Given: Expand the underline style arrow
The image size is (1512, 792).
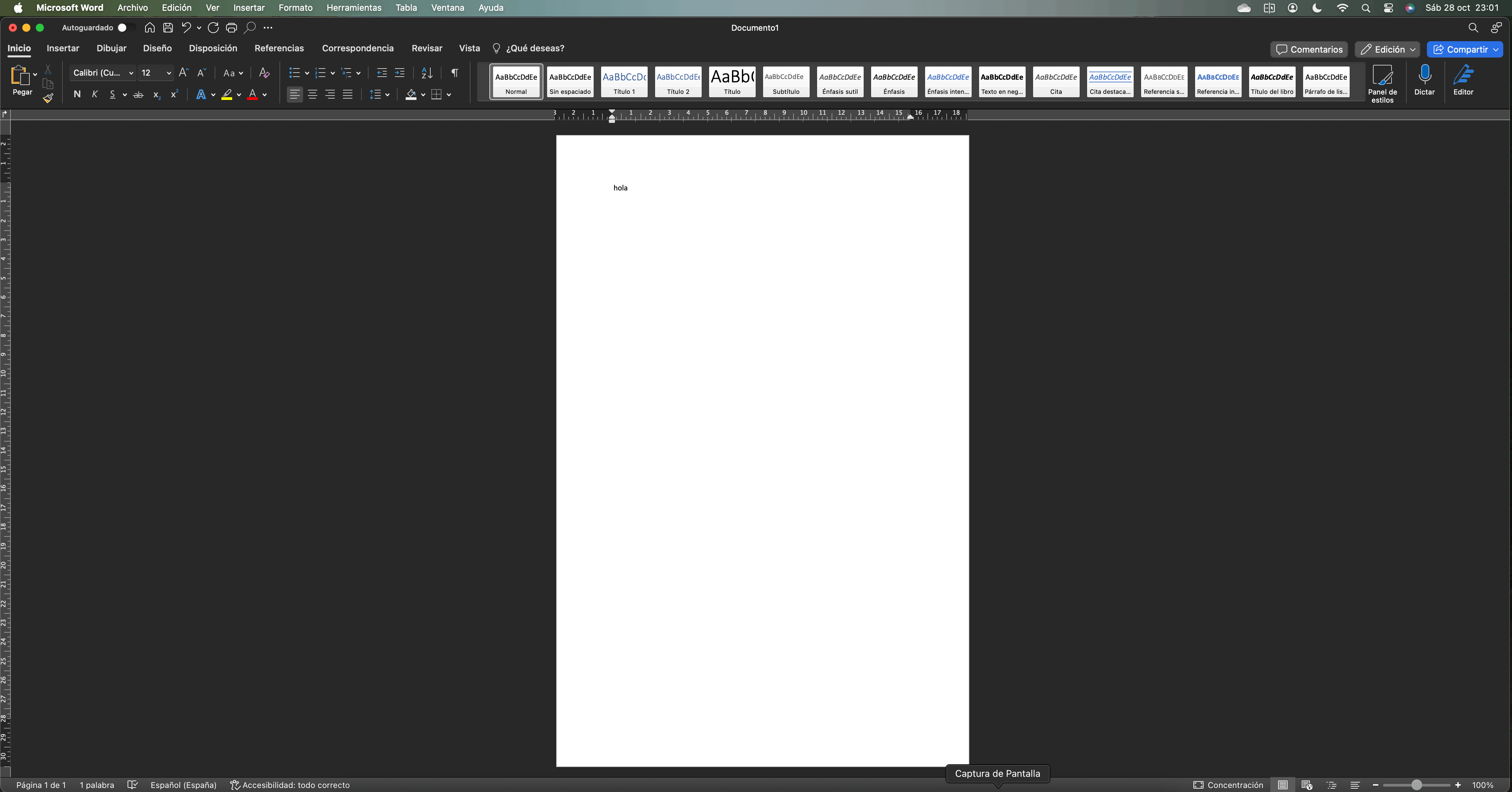Looking at the screenshot, I should coord(125,95).
